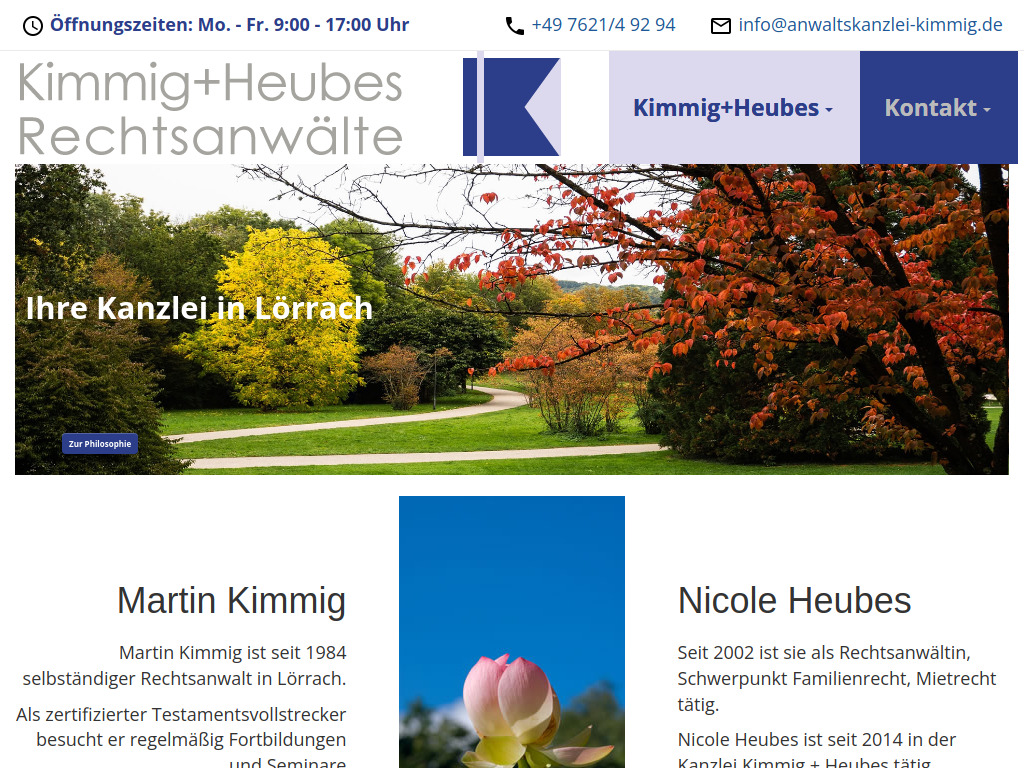The width and height of the screenshot is (1024, 768).
Task: Click the phone handset icon
Action: pyautogui.click(x=515, y=26)
